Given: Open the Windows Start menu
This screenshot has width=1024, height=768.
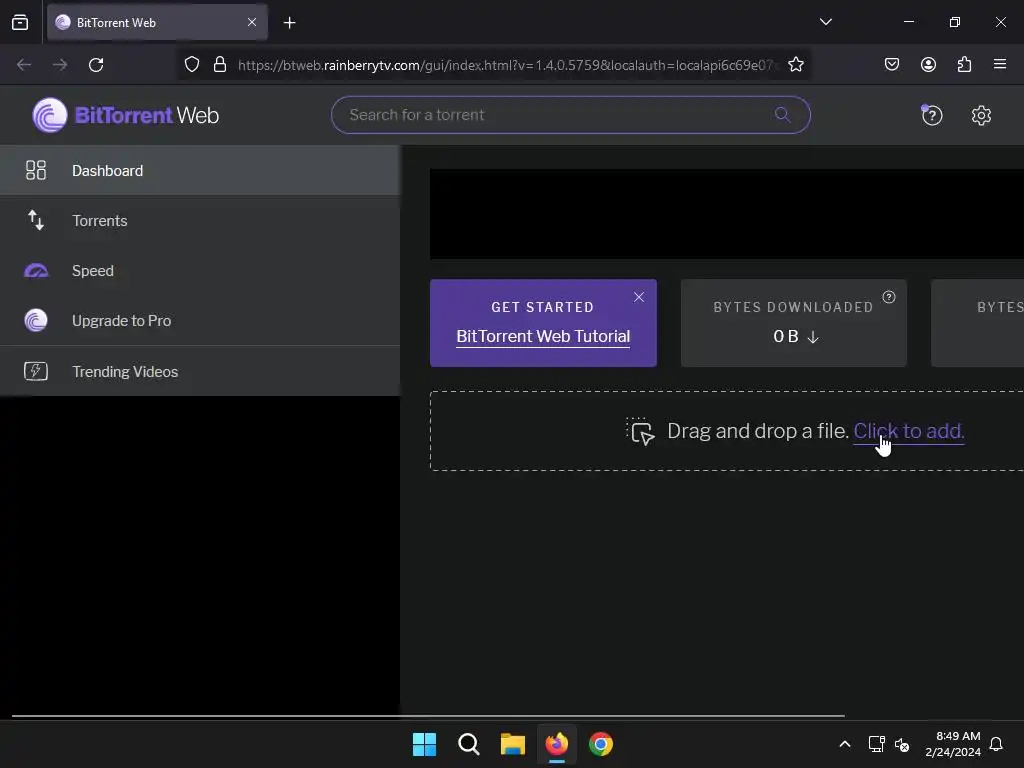Looking at the screenshot, I should click(424, 744).
